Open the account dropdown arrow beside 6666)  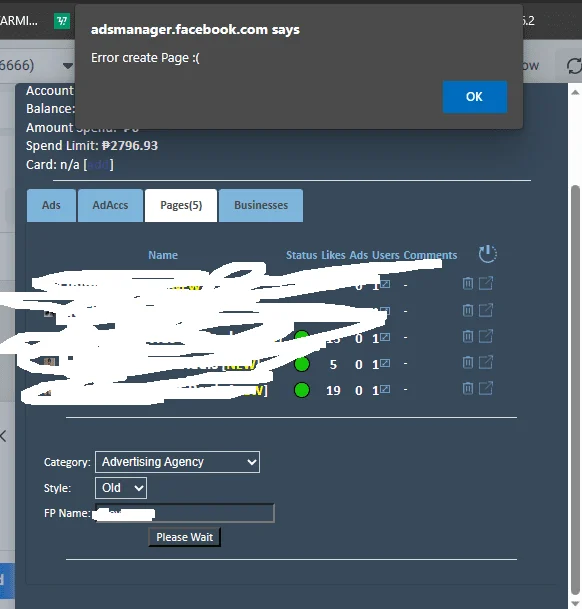click(68, 65)
